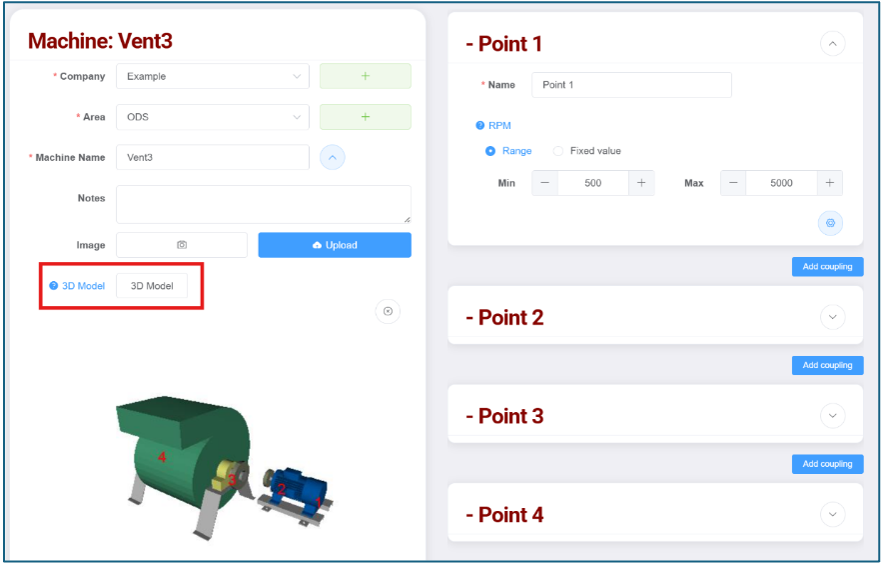Click the camera icon in the Image field
This screenshot has height=568, width=886.
[182, 245]
